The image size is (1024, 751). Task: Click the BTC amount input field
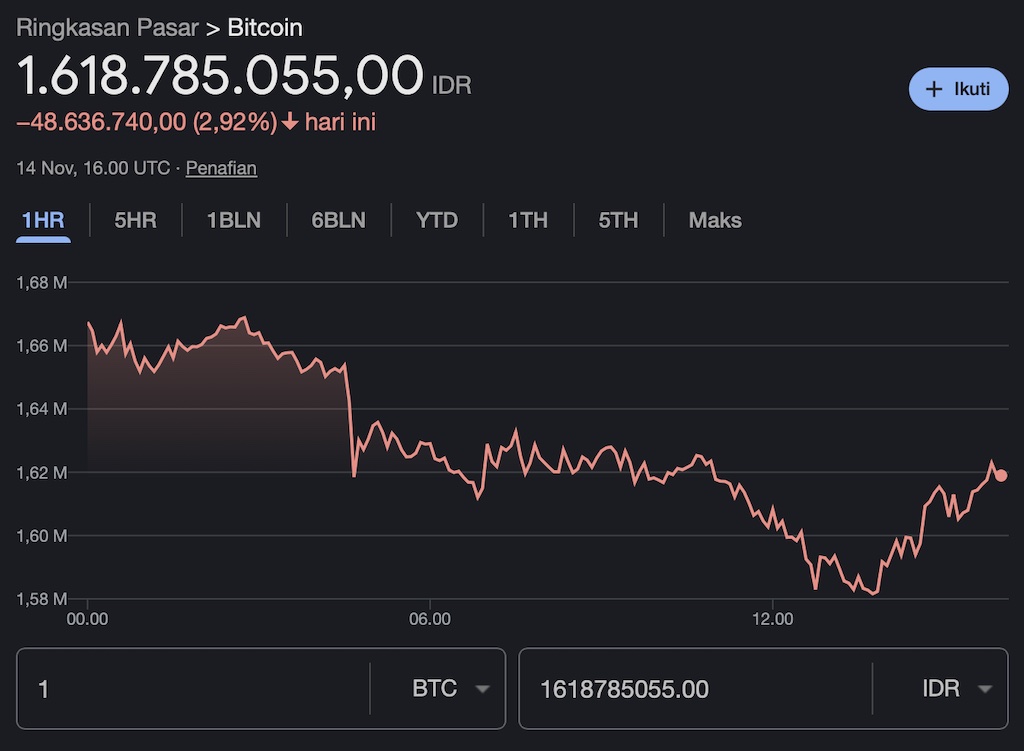tap(195, 689)
